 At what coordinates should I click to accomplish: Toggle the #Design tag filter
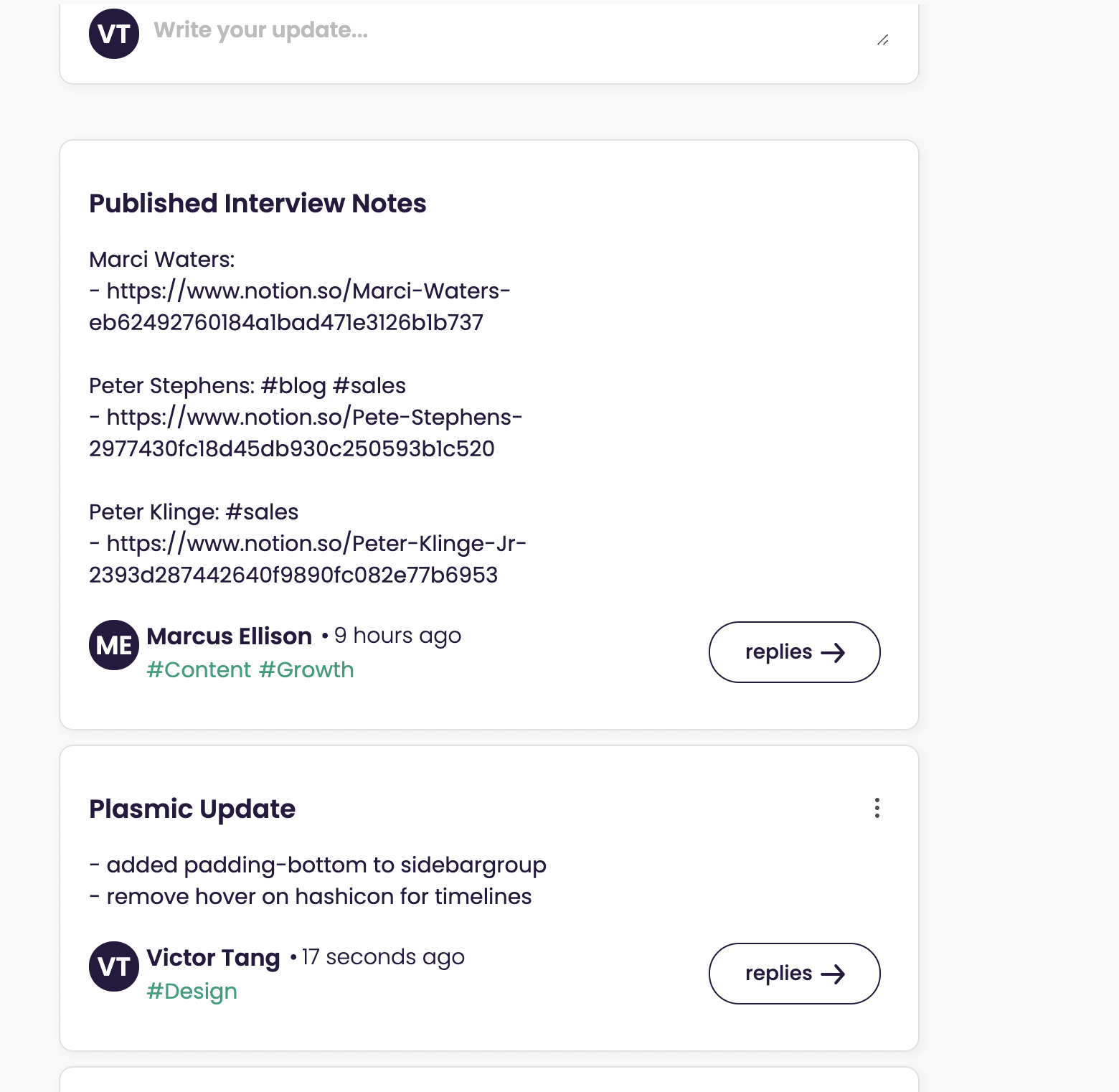(192, 990)
